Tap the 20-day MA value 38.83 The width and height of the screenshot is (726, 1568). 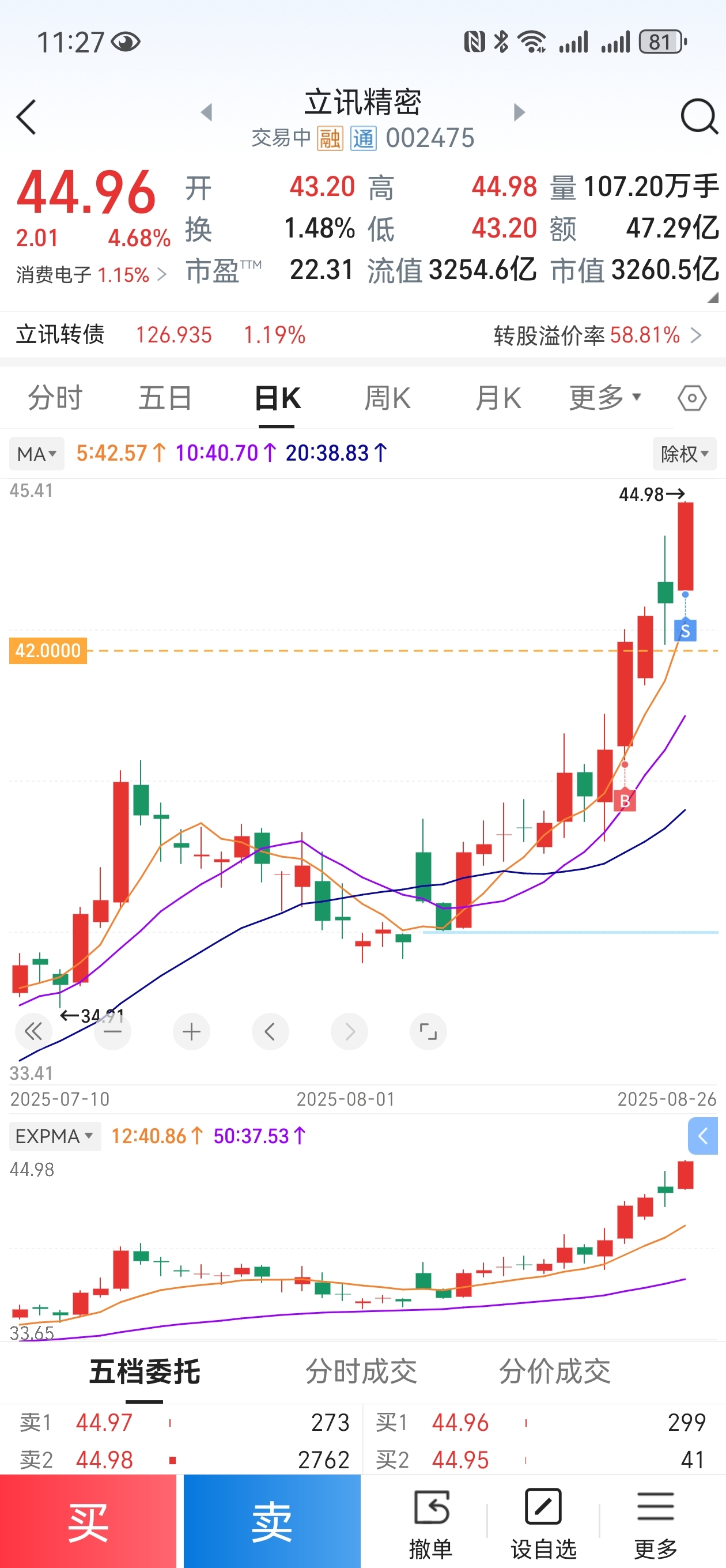[336, 453]
